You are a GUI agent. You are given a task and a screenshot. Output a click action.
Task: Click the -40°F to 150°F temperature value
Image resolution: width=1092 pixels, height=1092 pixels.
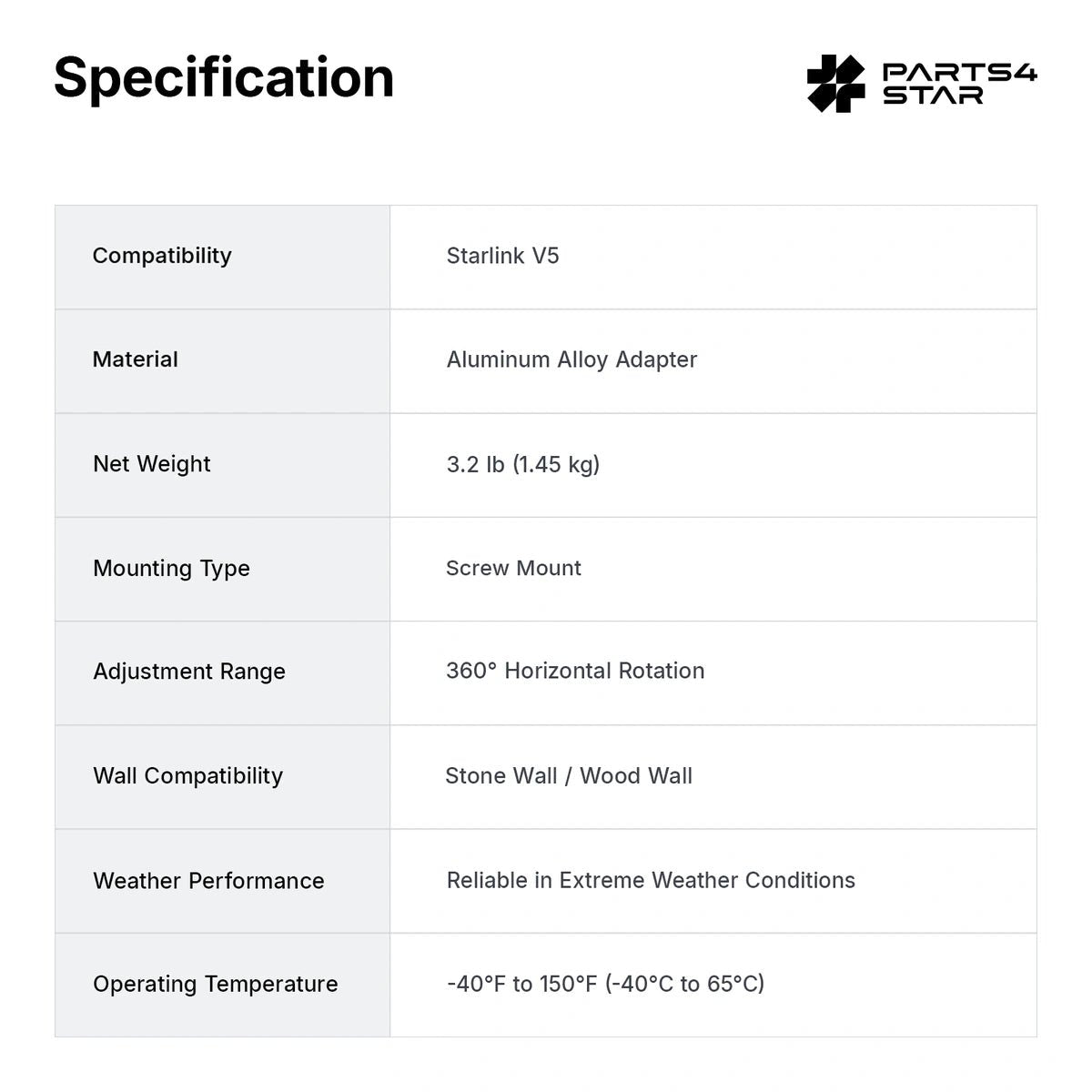[x=605, y=984]
